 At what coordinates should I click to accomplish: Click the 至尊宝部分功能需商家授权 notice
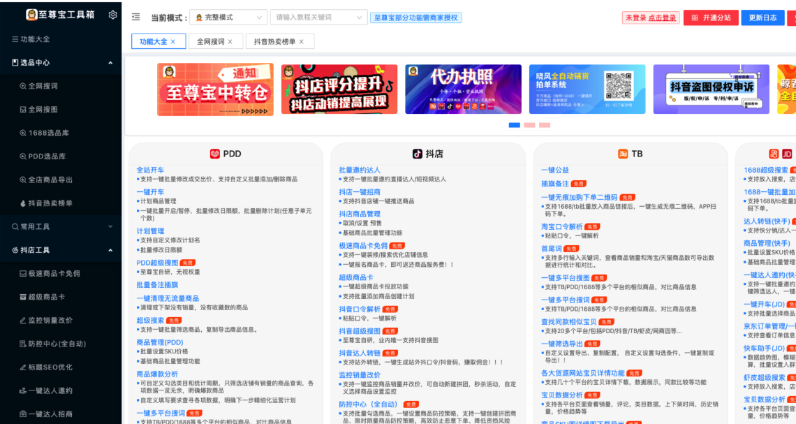point(416,18)
